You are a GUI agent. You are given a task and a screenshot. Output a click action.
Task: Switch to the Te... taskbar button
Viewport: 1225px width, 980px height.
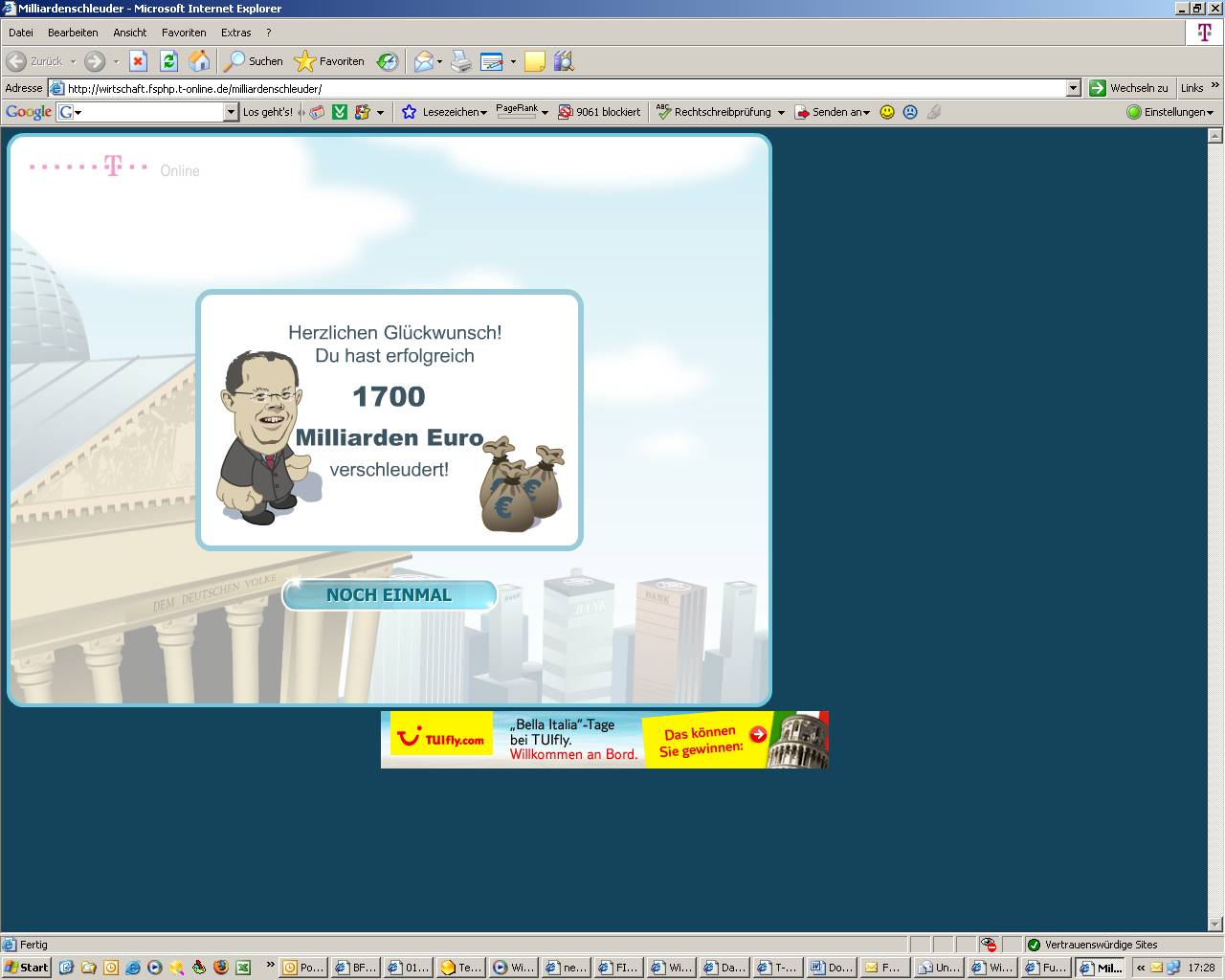460,968
